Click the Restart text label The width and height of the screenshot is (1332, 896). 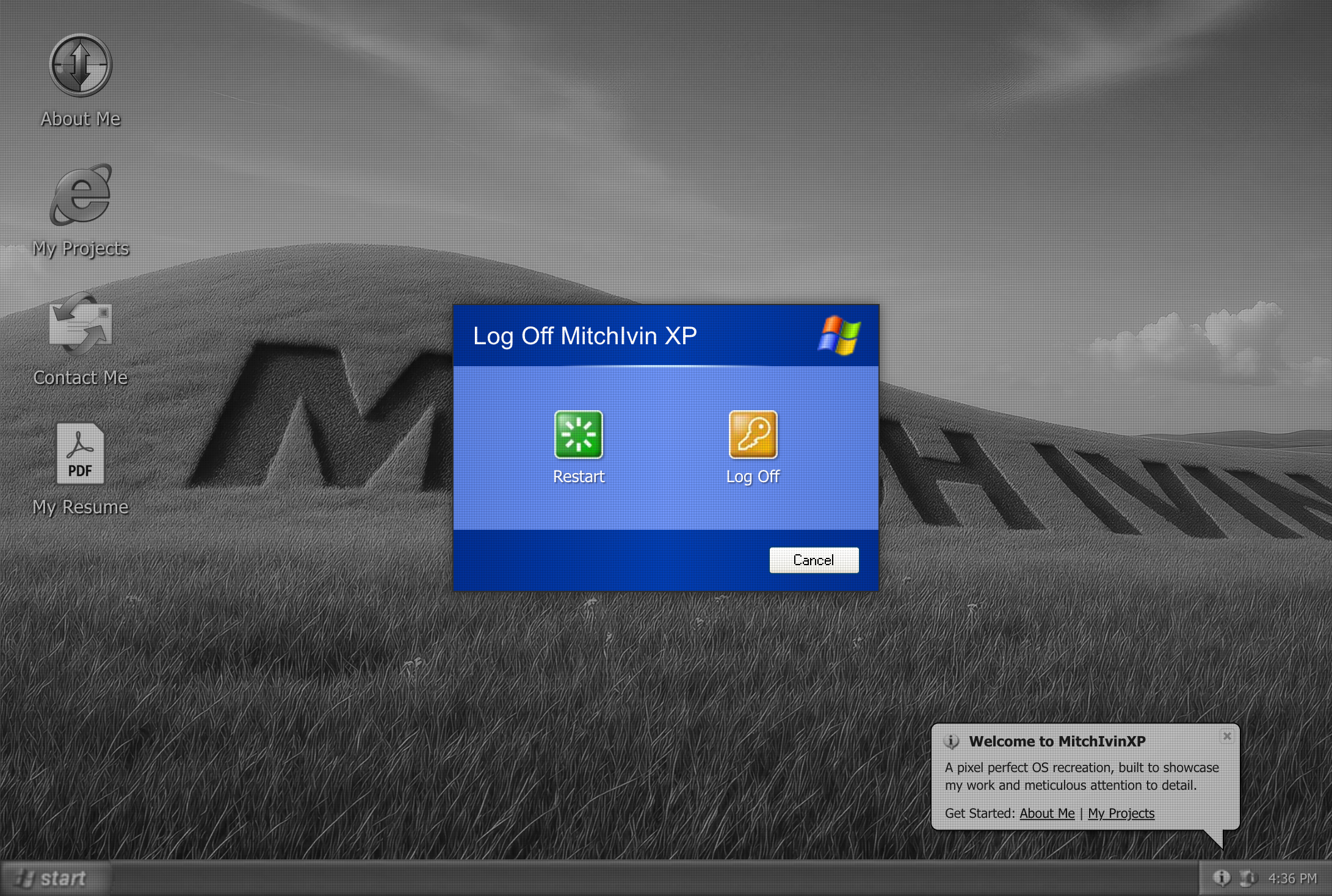point(579,476)
